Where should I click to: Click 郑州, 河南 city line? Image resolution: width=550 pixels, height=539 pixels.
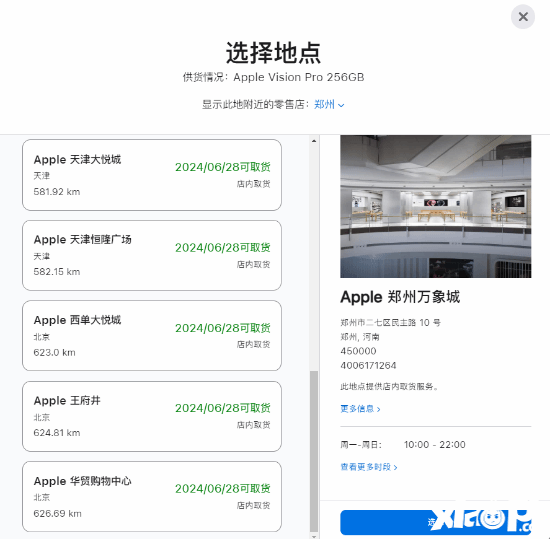360,337
